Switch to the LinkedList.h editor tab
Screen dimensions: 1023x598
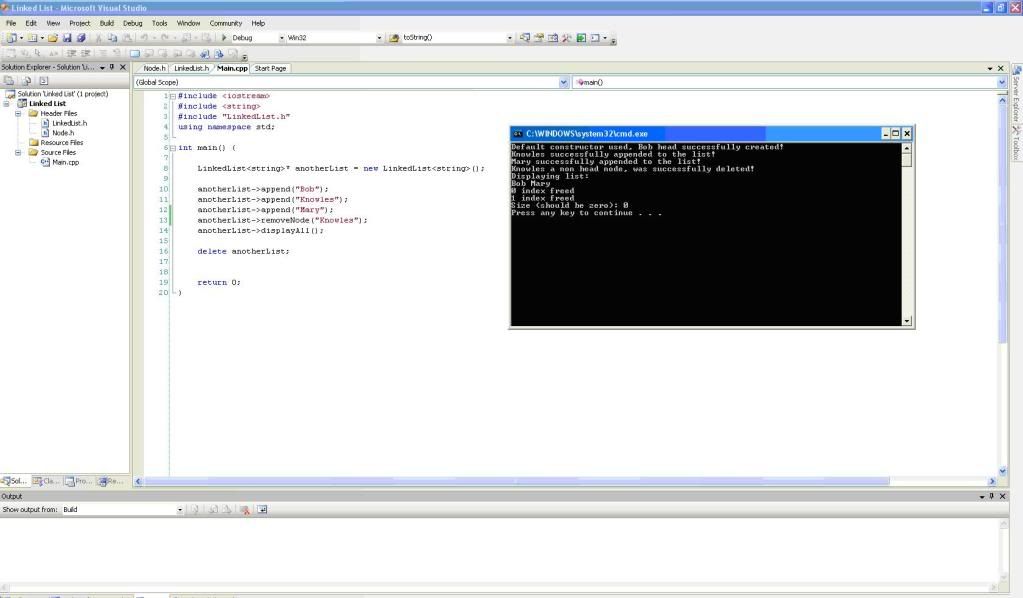pos(191,68)
